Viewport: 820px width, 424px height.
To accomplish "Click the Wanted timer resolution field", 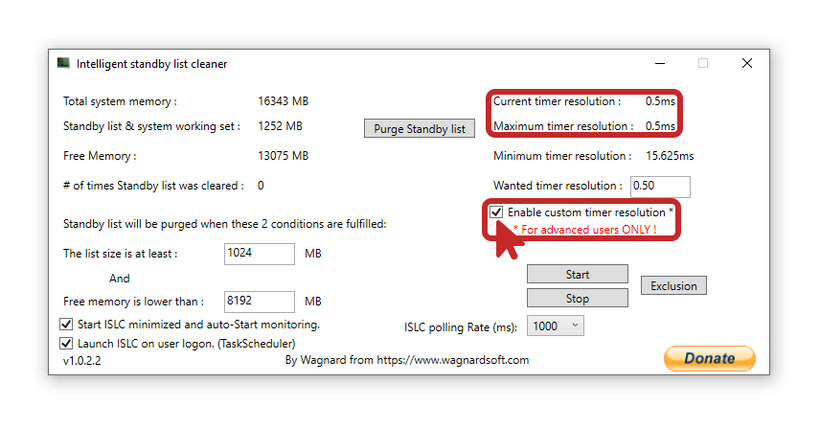I will tap(660, 186).
